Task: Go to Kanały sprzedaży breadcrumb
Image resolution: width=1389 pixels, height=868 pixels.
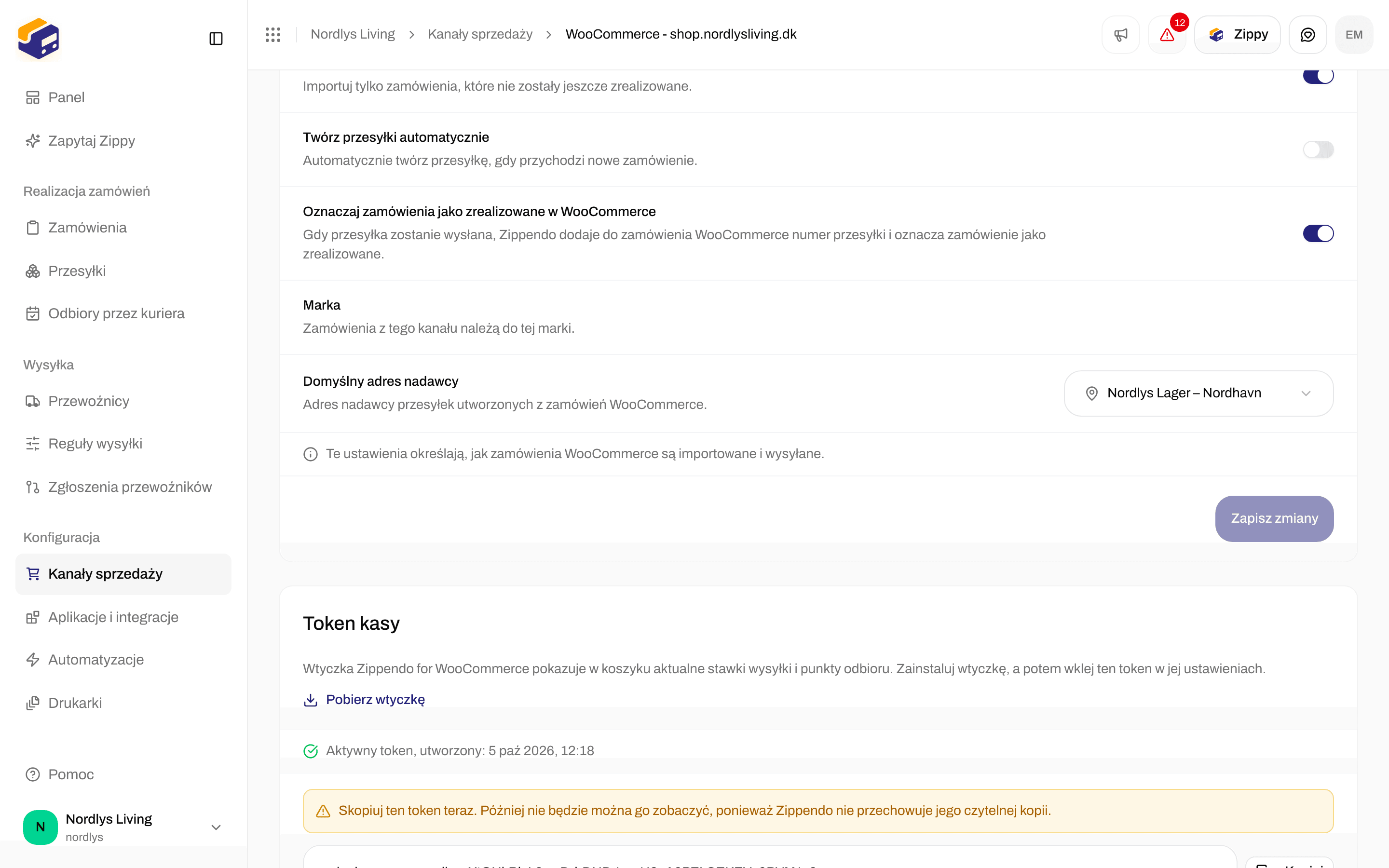Action: coord(480,34)
